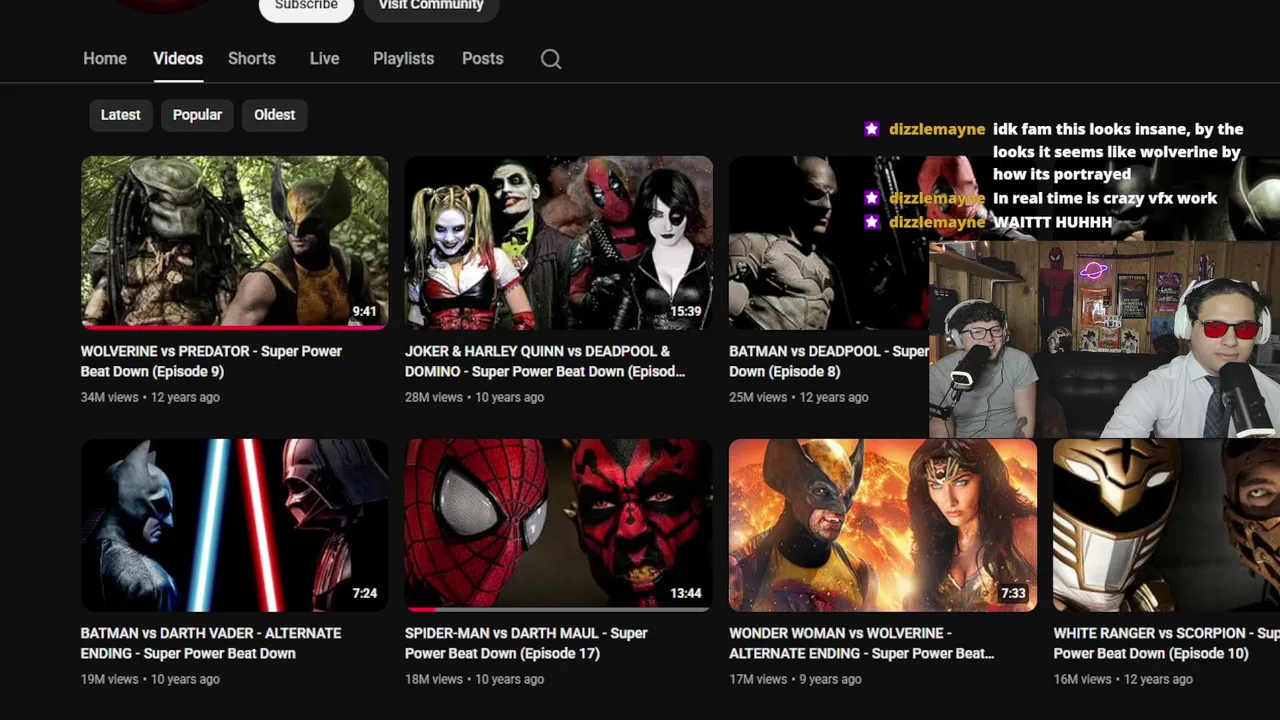The height and width of the screenshot is (720, 1280).
Task: Open Wonder Woman vs Wolverine thumbnail
Action: tap(883, 525)
